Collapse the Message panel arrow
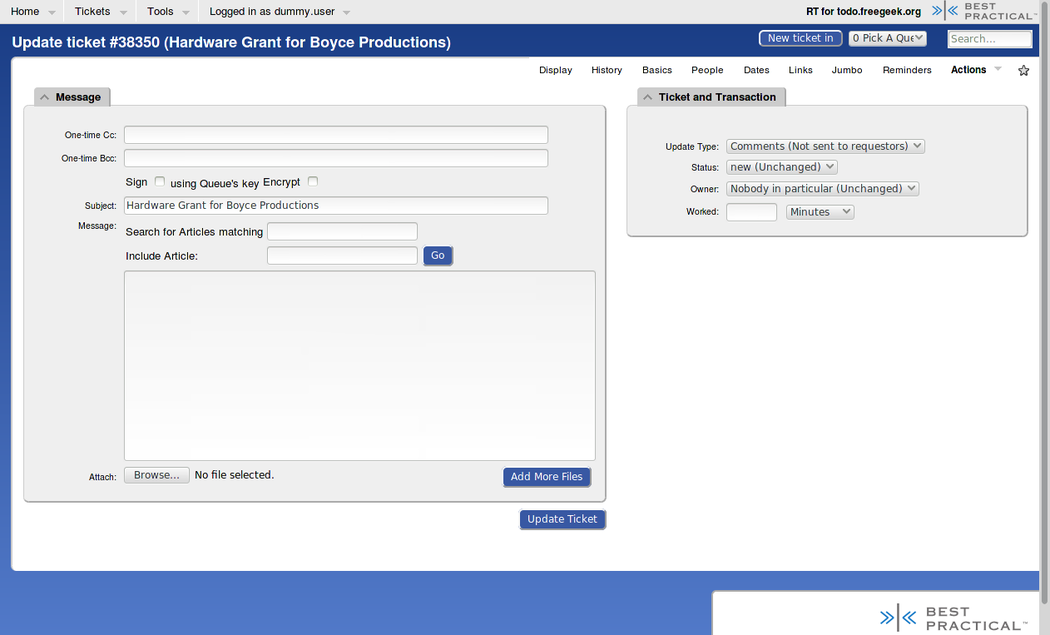 tap(45, 97)
